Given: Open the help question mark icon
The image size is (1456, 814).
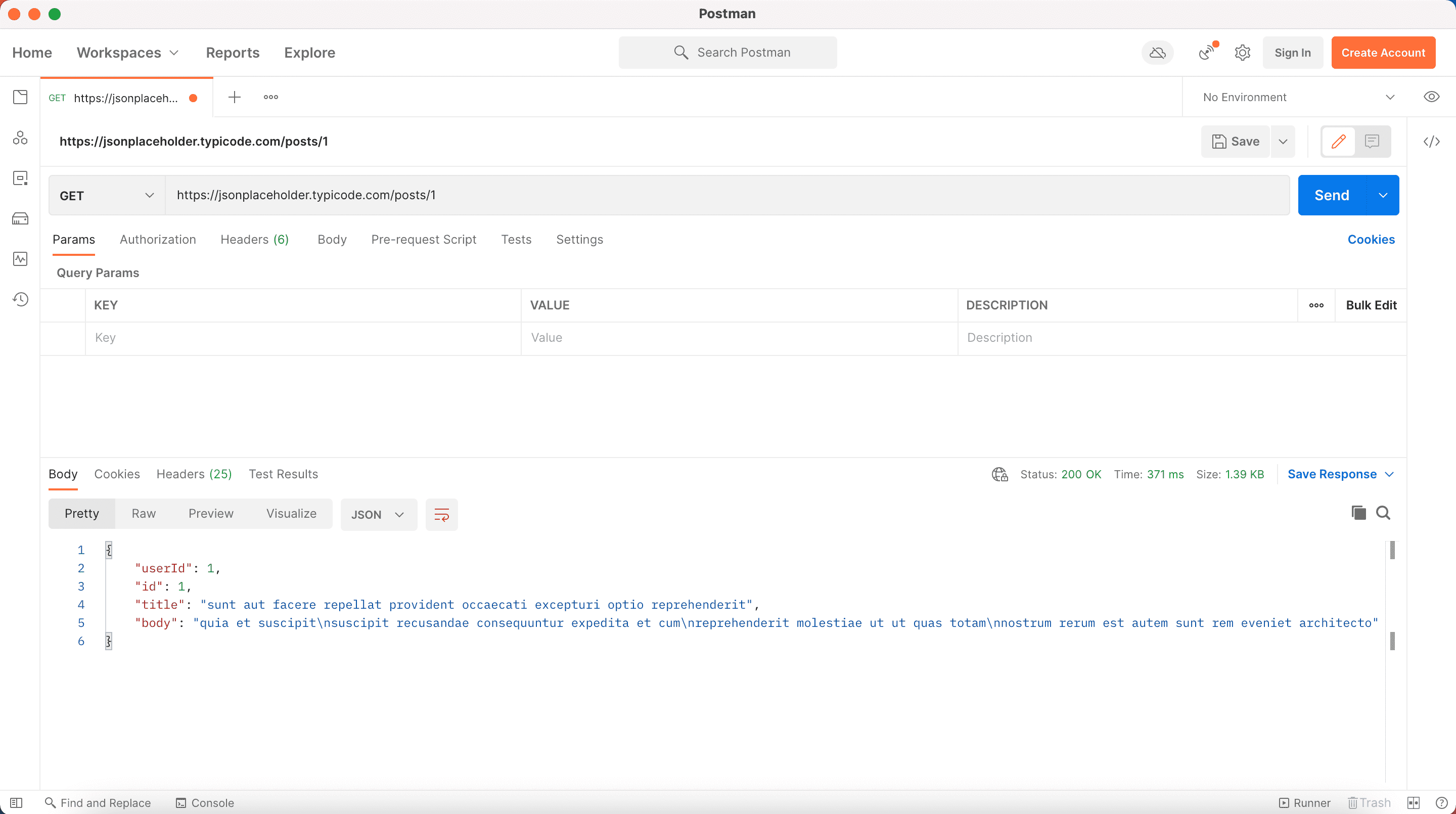Looking at the screenshot, I should tap(1442, 803).
